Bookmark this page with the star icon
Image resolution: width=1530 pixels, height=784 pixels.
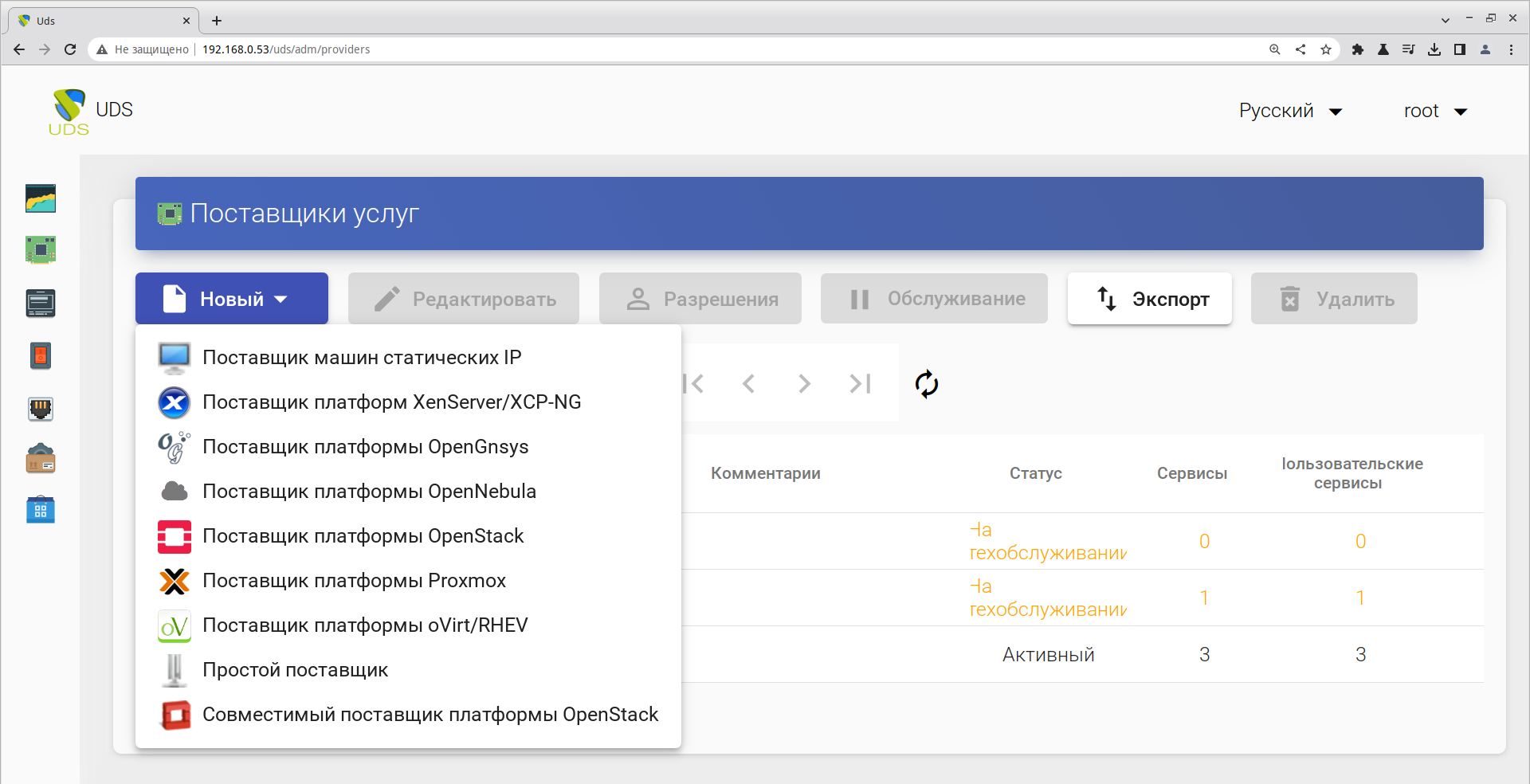click(x=1326, y=49)
